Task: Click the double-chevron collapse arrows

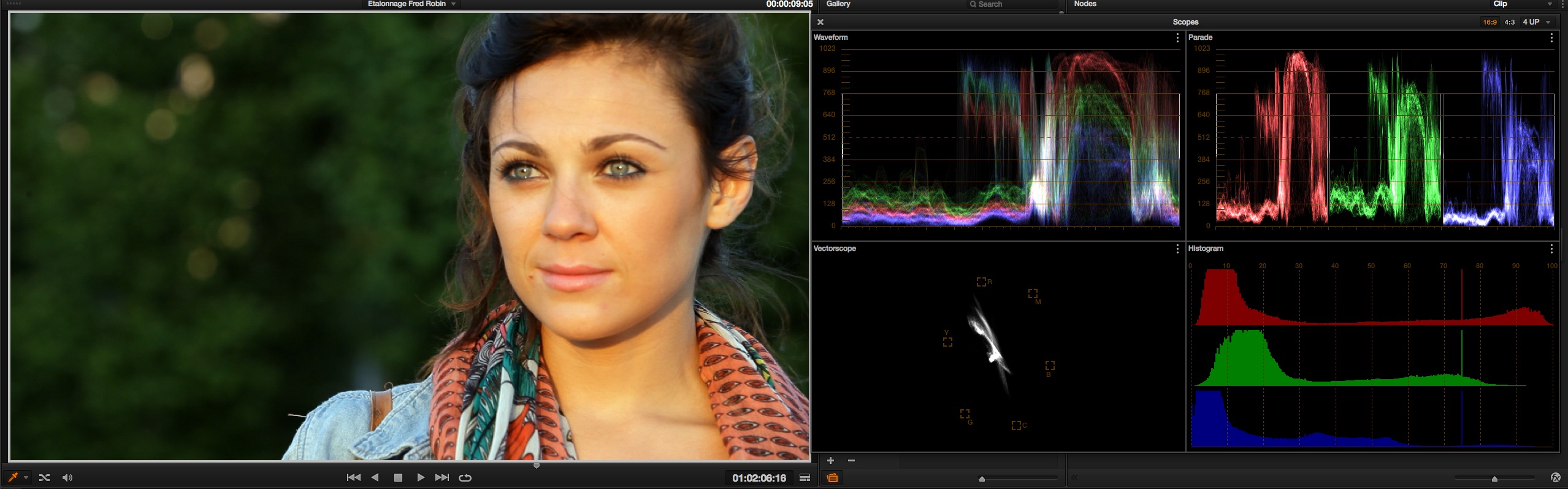Action: coord(1074,477)
